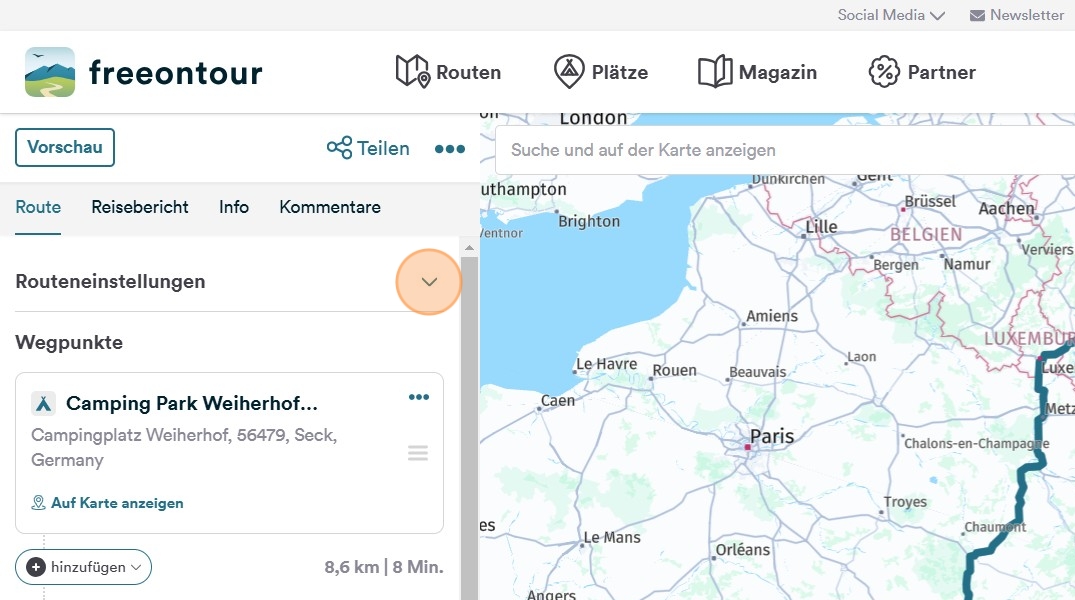The width and height of the screenshot is (1075, 600).
Task: Open the hinzufügen dropdown button
Action: (83, 567)
